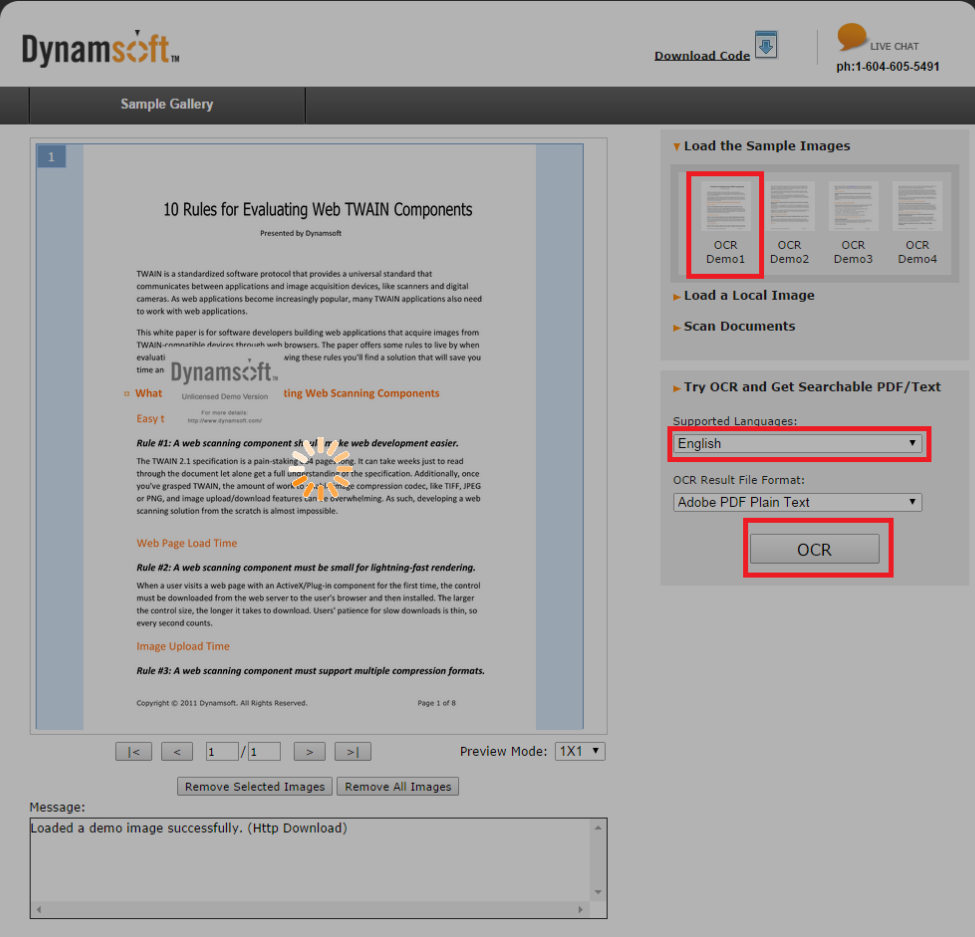Viewport: 975px width, 937px height.
Task: Open OCR Result File Format dropdown
Action: click(797, 502)
